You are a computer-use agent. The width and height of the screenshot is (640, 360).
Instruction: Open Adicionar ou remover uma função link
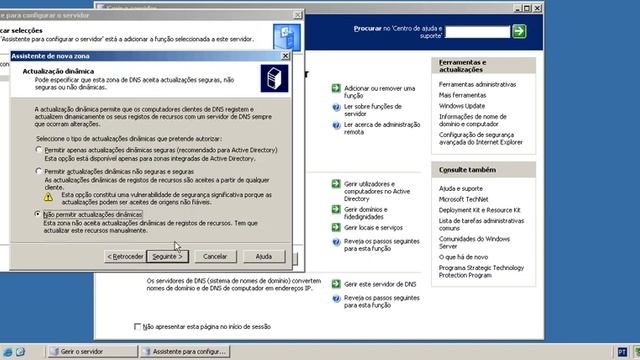click(x=379, y=92)
